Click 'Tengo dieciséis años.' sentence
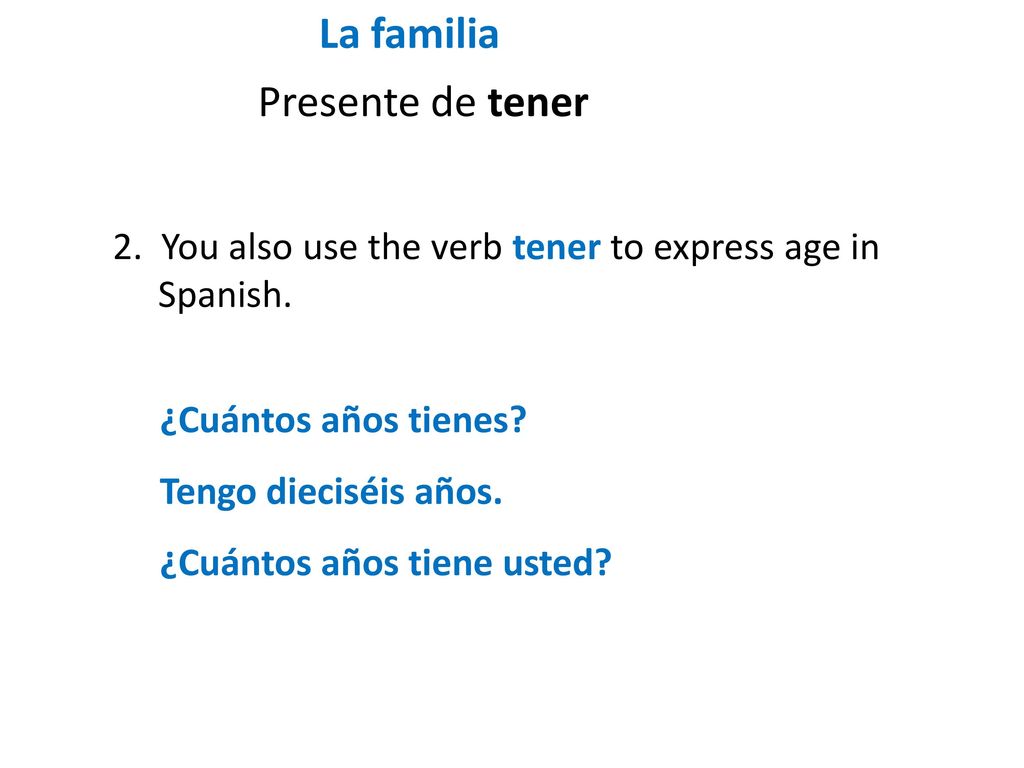The image size is (1024, 768). tap(330, 492)
